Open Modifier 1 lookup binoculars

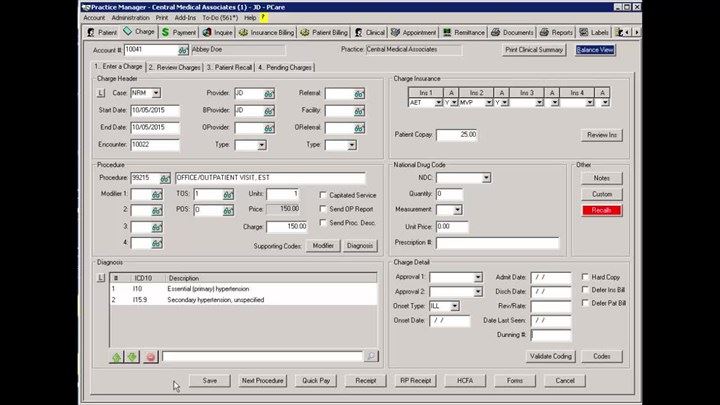click(x=157, y=195)
